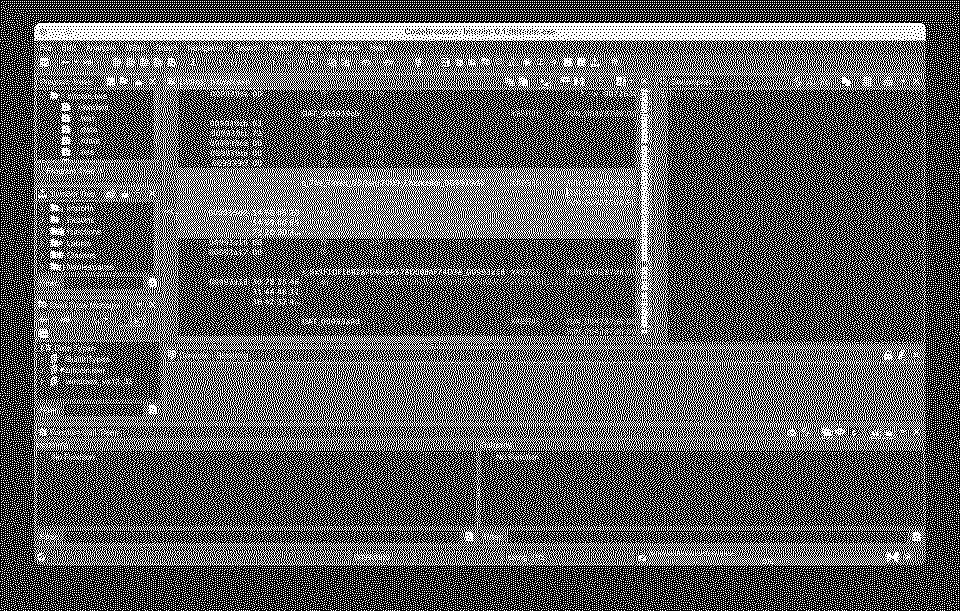The height and width of the screenshot is (611, 960).
Task: Open the File menu
Action: pyautogui.click(x=45, y=47)
